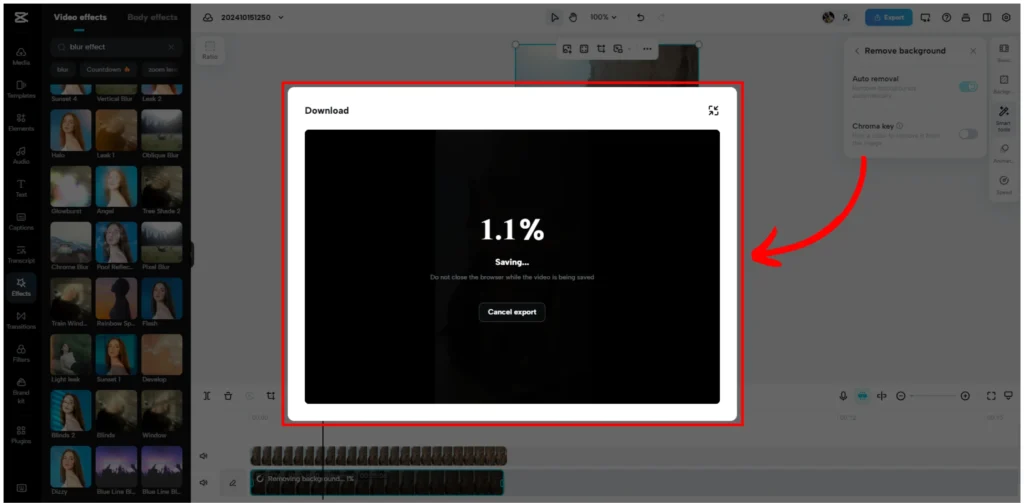The image size is (1024, 503).
Task: Click the keyboard shortcuts icon at sidebar bottom
Action: (21, 487)
